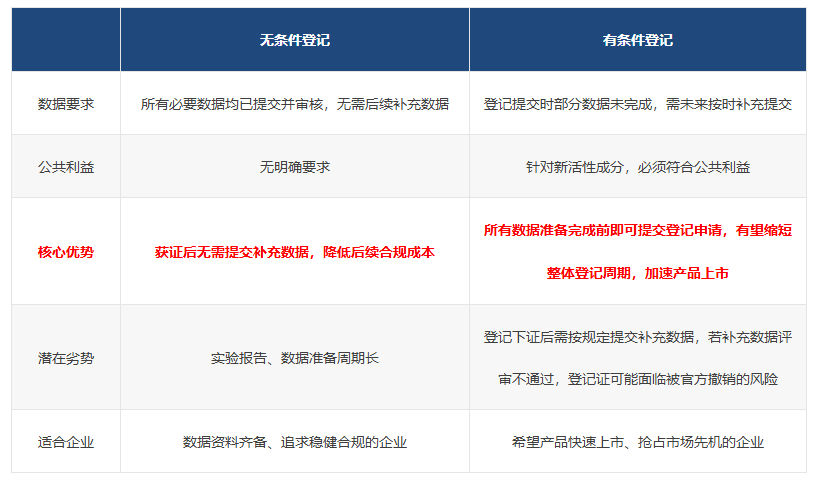Select the 公共利益 row label
This screenshot has width=816, height=484.
click(66, 166)
